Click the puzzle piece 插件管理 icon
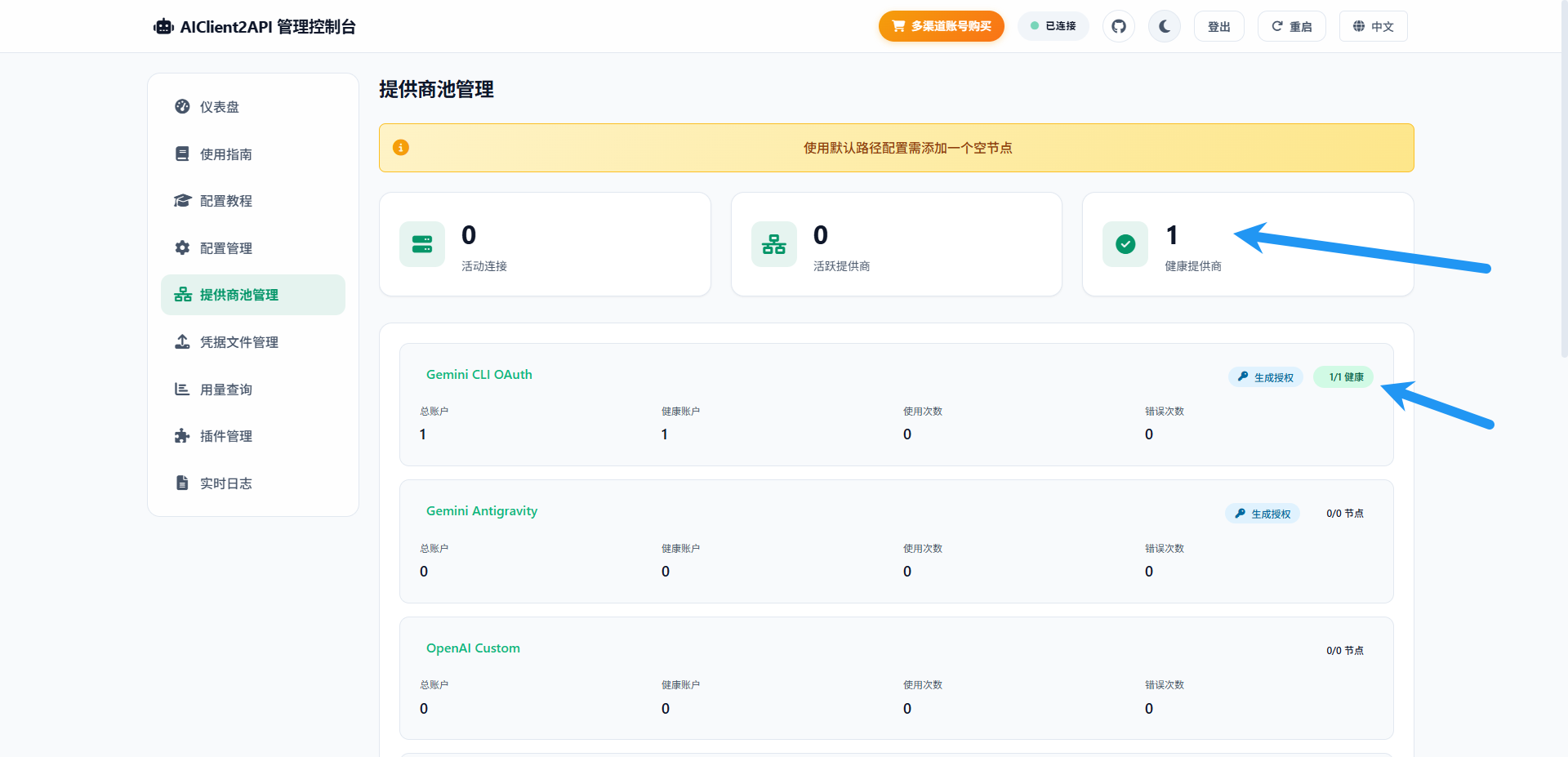 pyautogui.click(x=182, y=436)
